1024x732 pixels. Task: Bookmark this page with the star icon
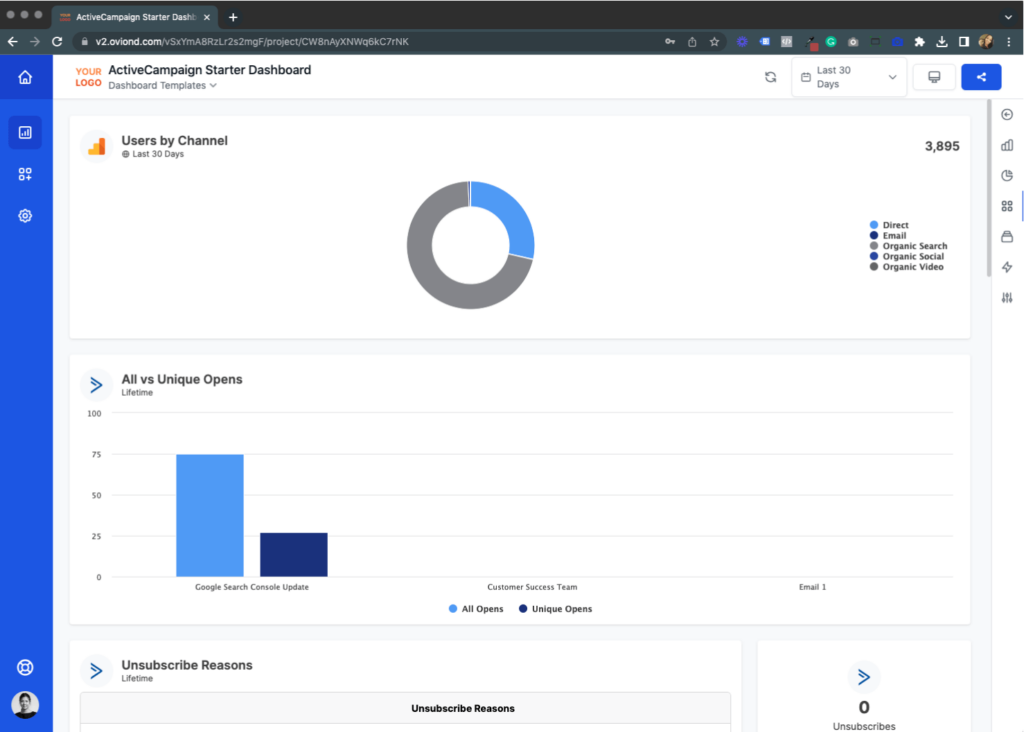714,41
